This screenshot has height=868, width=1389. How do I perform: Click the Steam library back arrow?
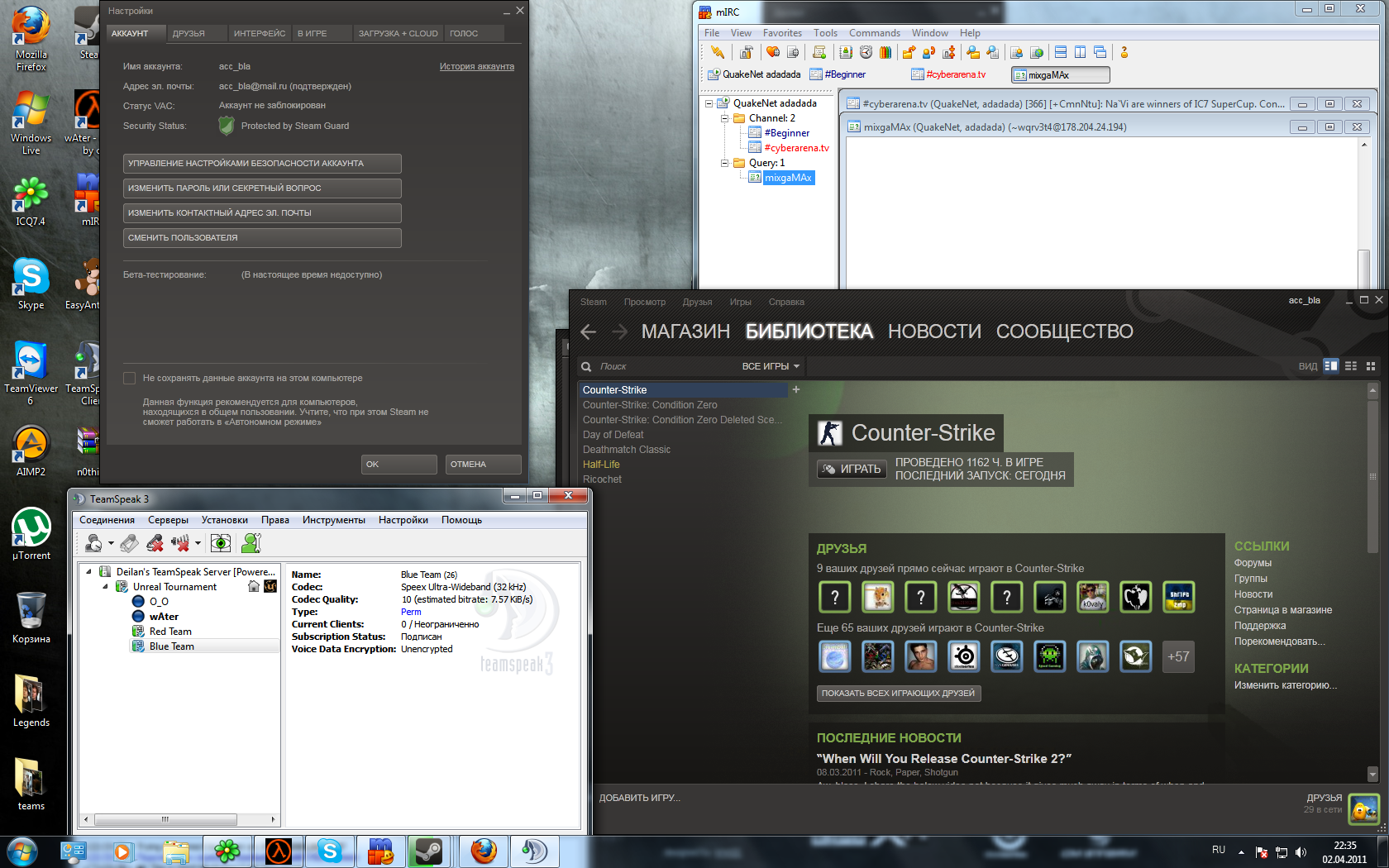point(589,331)
